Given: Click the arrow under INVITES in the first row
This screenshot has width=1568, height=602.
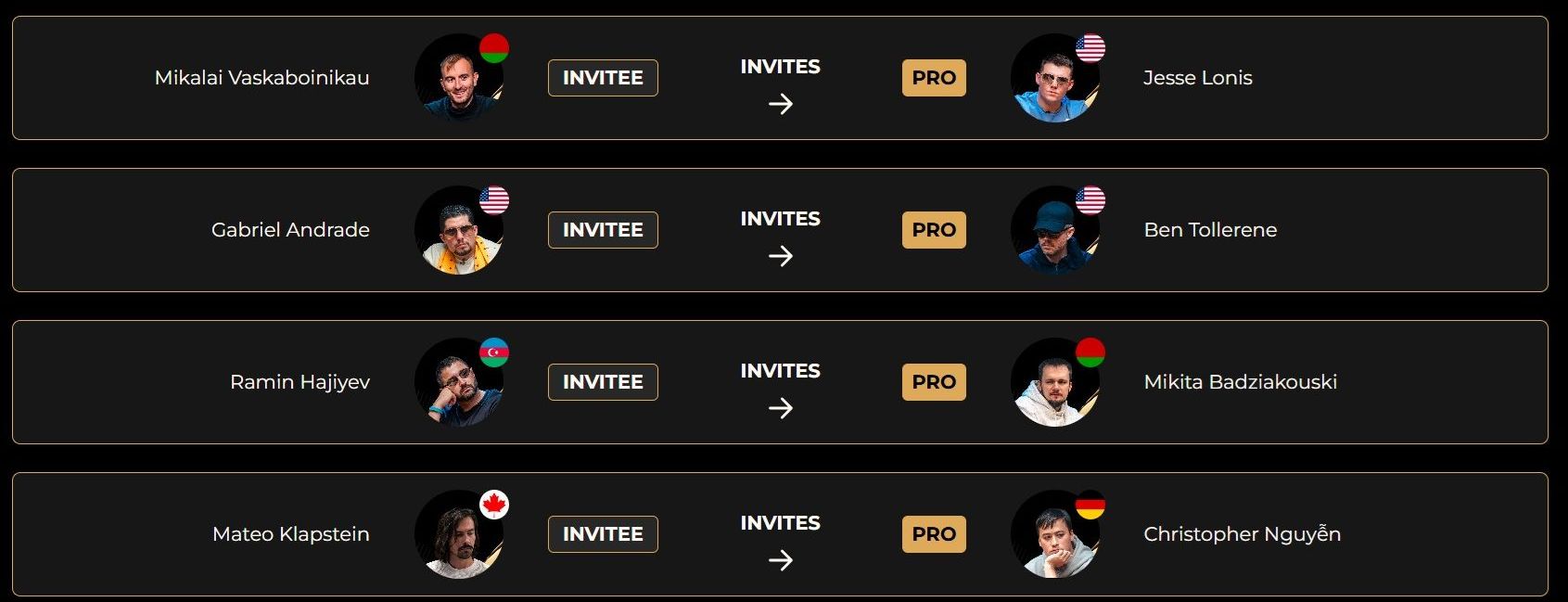Looking at the screenshot, I should coord(781,104).
